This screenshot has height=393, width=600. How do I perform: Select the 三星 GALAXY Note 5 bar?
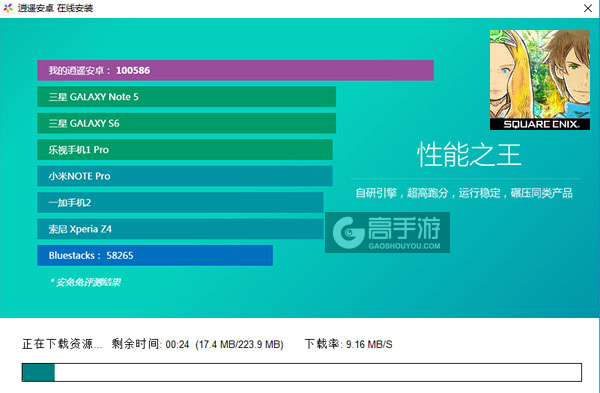click(186, 97)
